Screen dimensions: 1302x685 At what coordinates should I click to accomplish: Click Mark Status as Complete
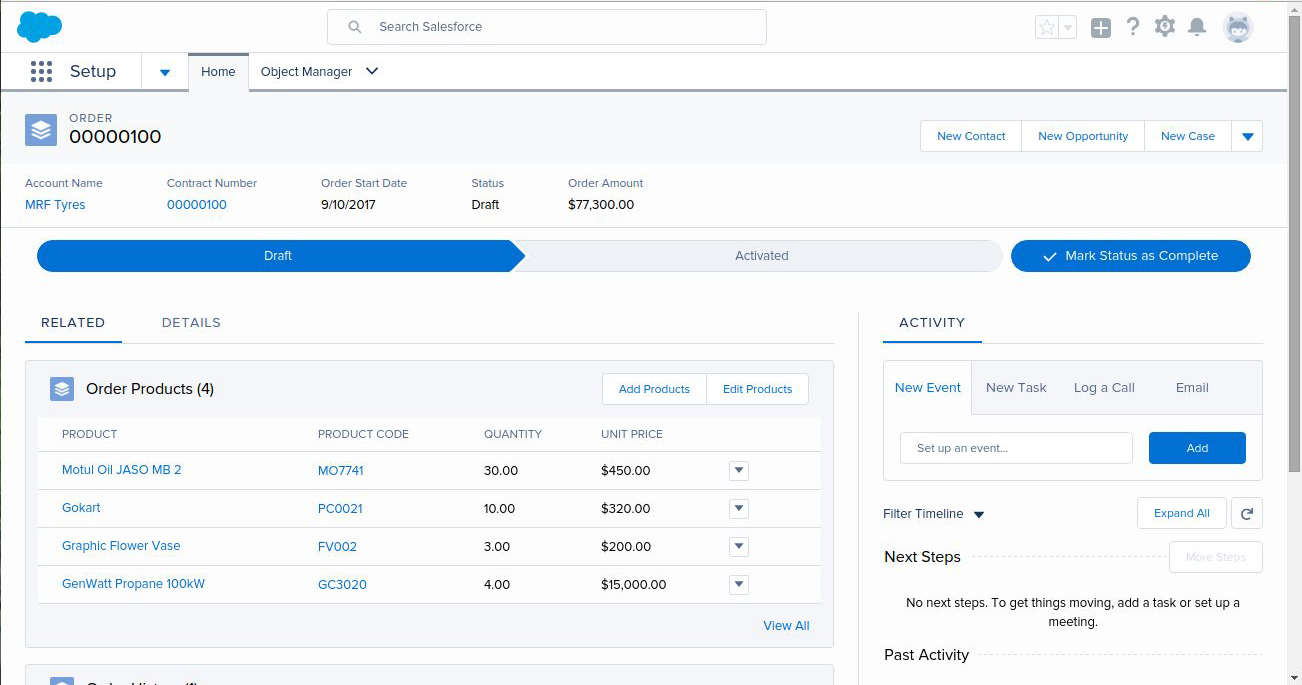click(x=1131, y=256)
